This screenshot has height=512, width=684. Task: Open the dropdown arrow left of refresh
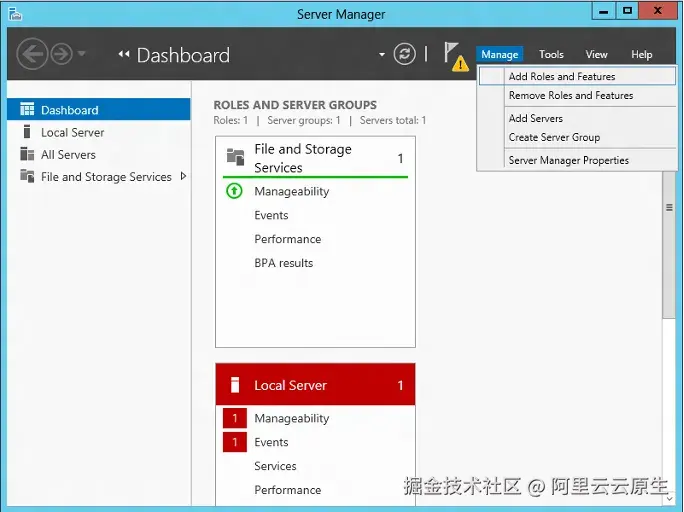382,55
